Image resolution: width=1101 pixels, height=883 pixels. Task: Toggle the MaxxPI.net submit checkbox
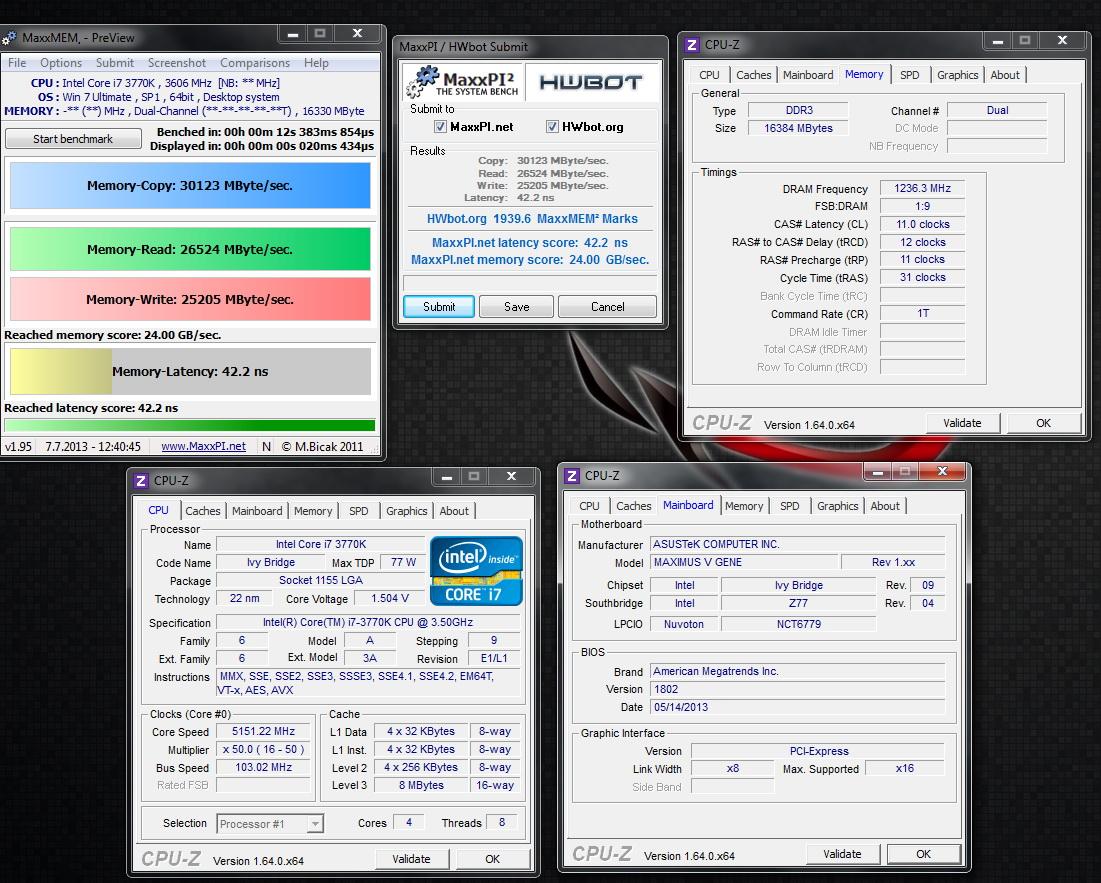[x=440, y=127]
